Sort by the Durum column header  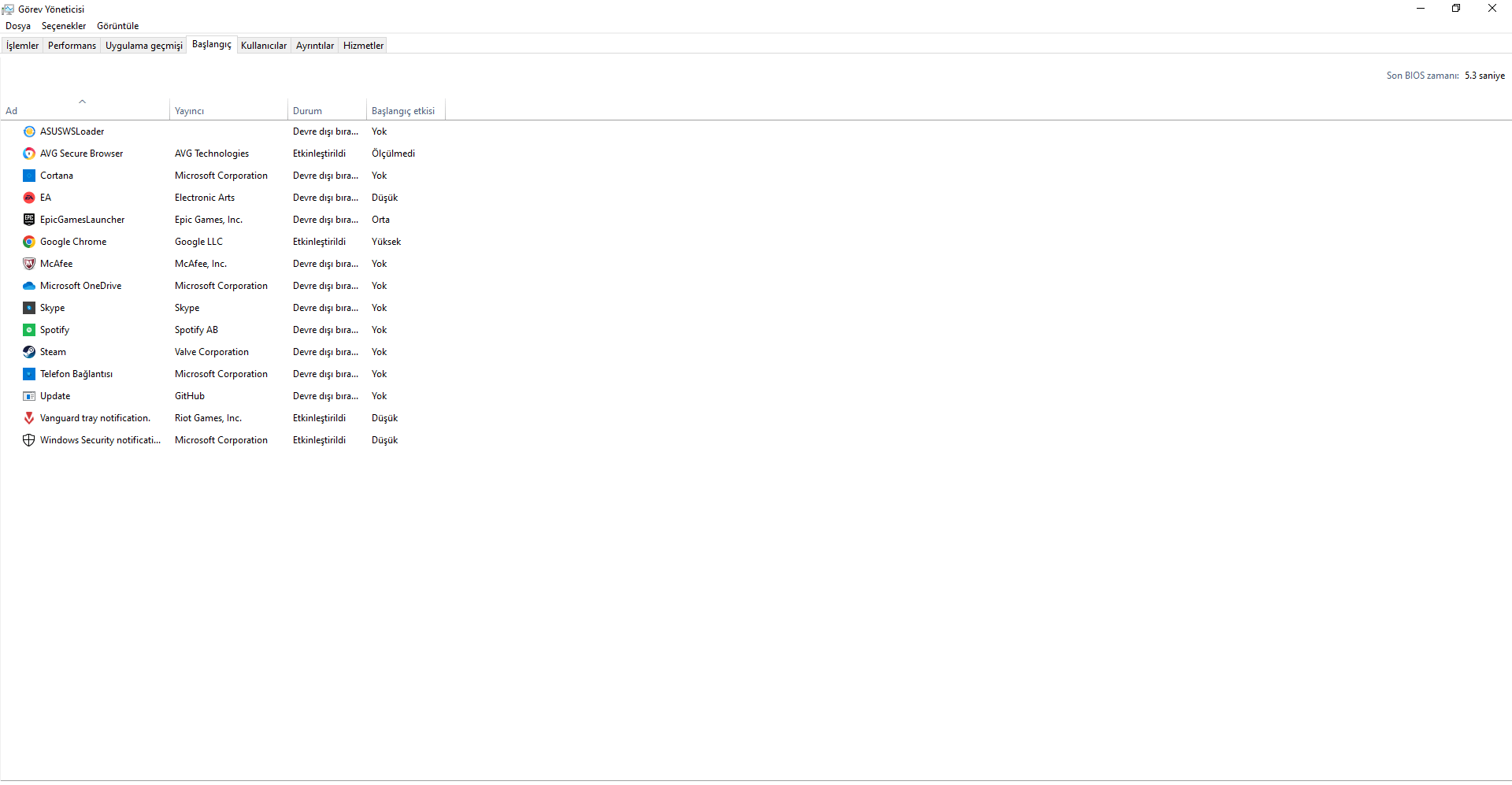(327, 111)
